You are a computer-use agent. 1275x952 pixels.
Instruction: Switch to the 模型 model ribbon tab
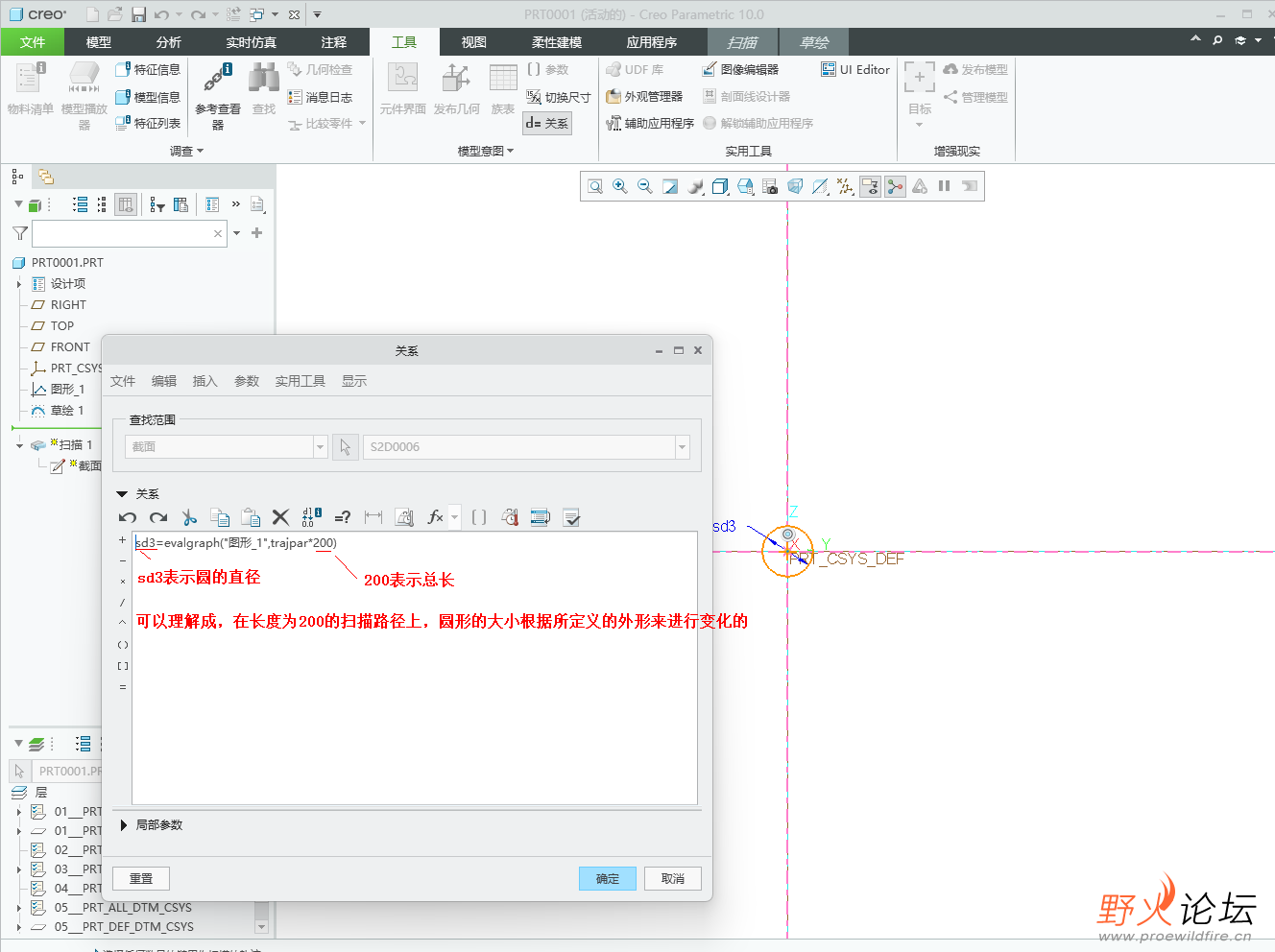99,42
